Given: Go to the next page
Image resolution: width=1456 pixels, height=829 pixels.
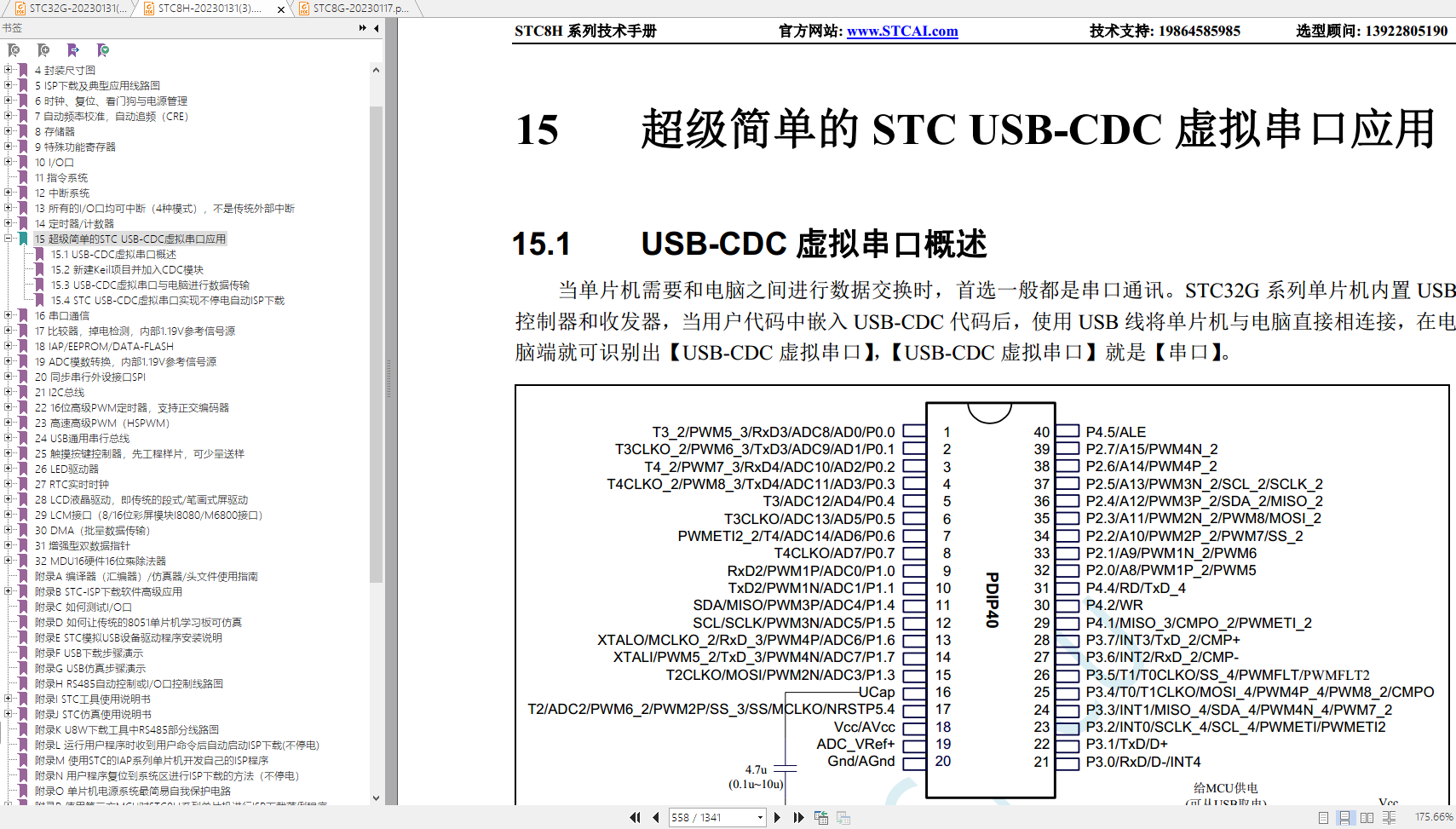Looking at the screenshot, I should 777,817.
